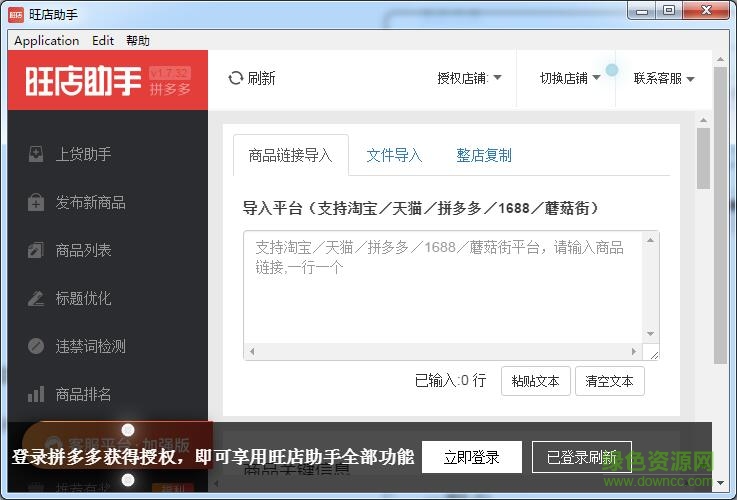
Task: Click the 违禁词检测 circle icon
Action: click(36, 346)
